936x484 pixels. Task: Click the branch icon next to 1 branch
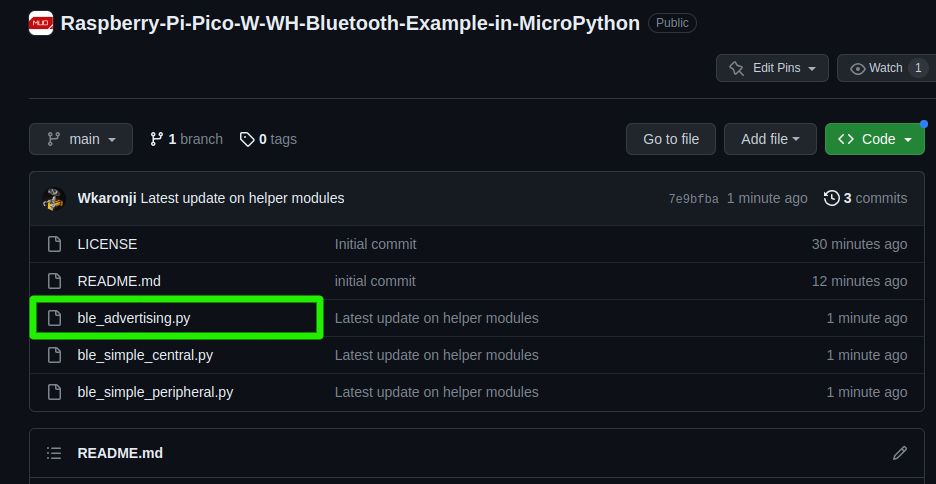pyautogui.click(x=156, y=139)
